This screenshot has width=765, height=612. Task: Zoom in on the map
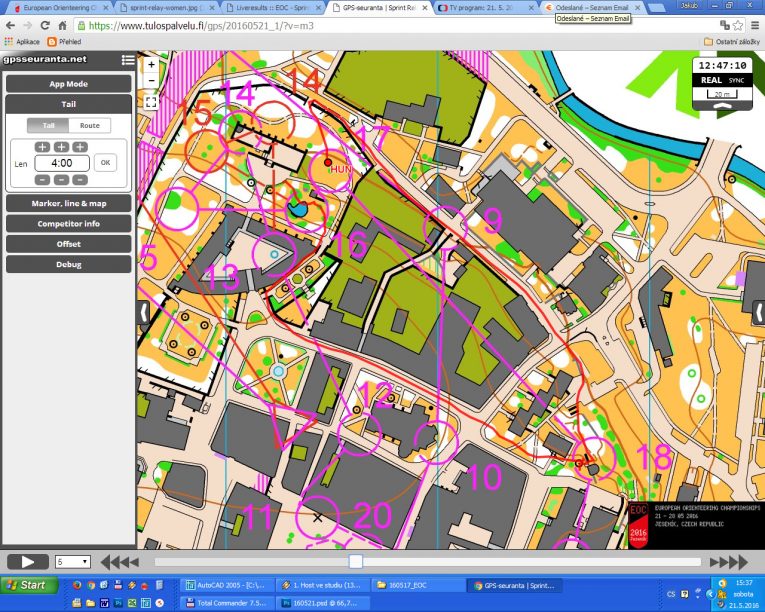[x=151, y=64]
